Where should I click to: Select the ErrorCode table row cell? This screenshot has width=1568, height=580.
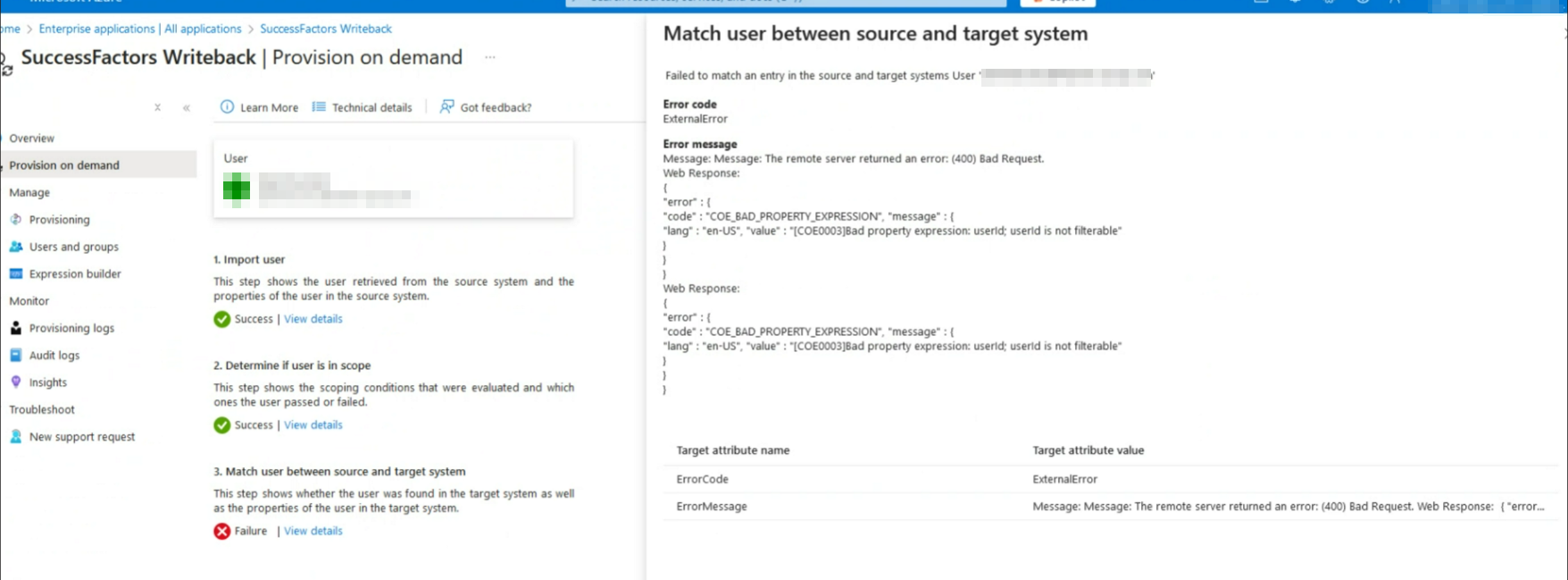coord(703,479)
